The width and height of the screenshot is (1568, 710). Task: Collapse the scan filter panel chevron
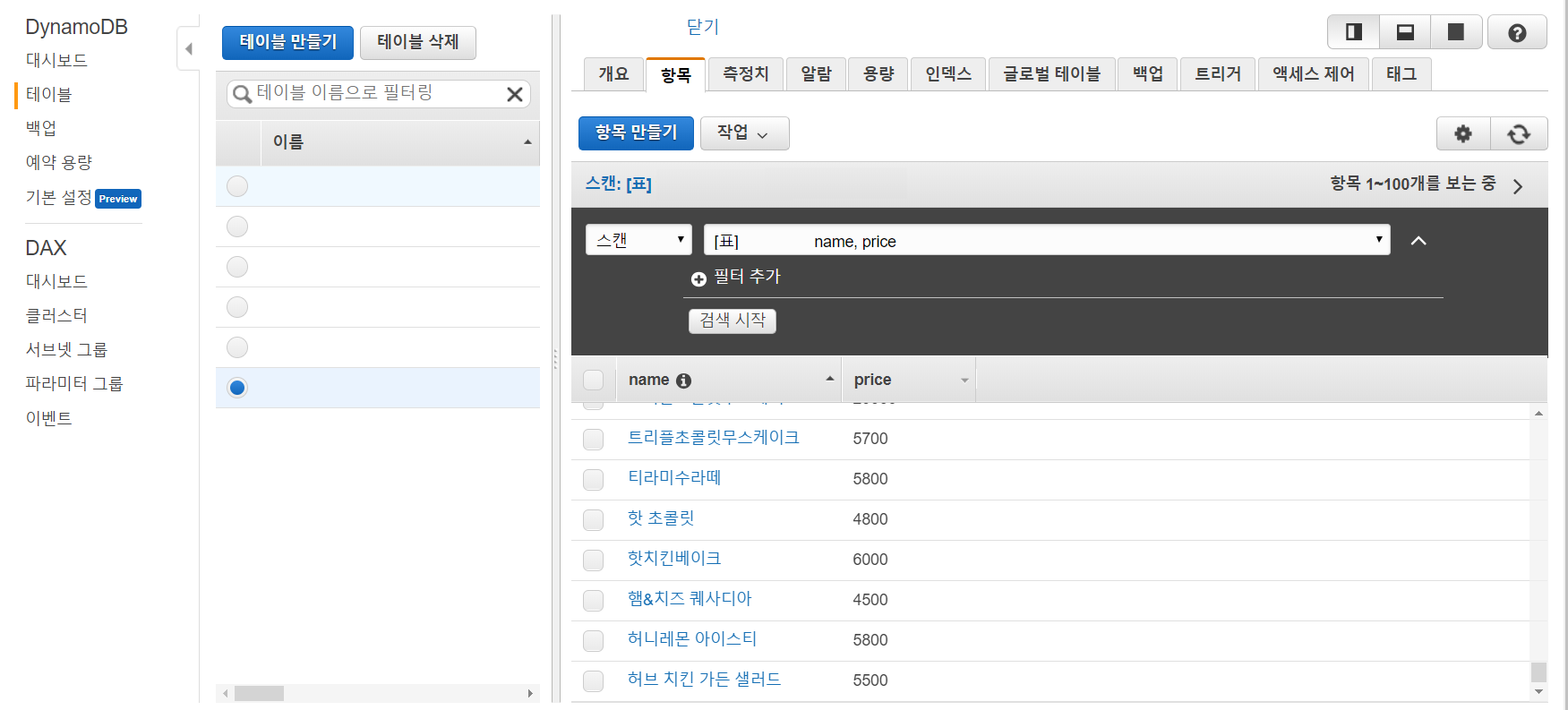coord(1418,240)
